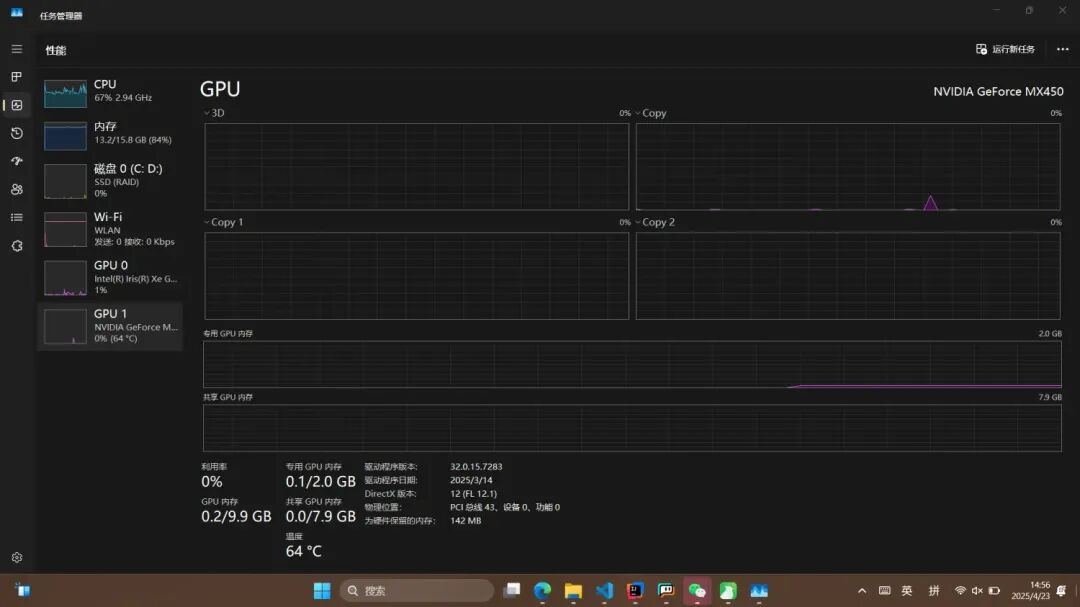Expand the system tray hidden icons chevron

click(862, 590)
